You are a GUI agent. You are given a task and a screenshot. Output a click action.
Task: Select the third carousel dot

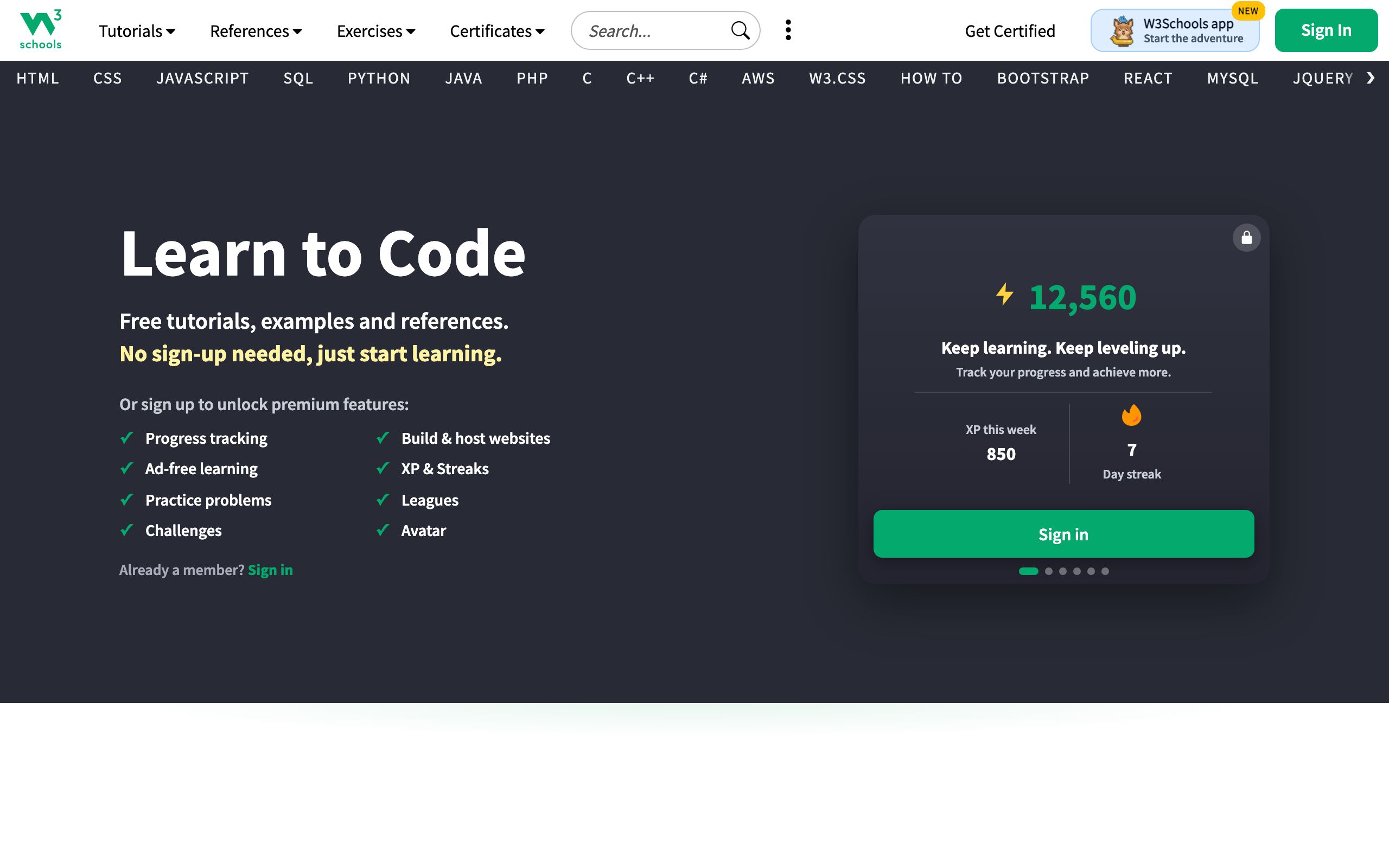tap(1062, 571)
